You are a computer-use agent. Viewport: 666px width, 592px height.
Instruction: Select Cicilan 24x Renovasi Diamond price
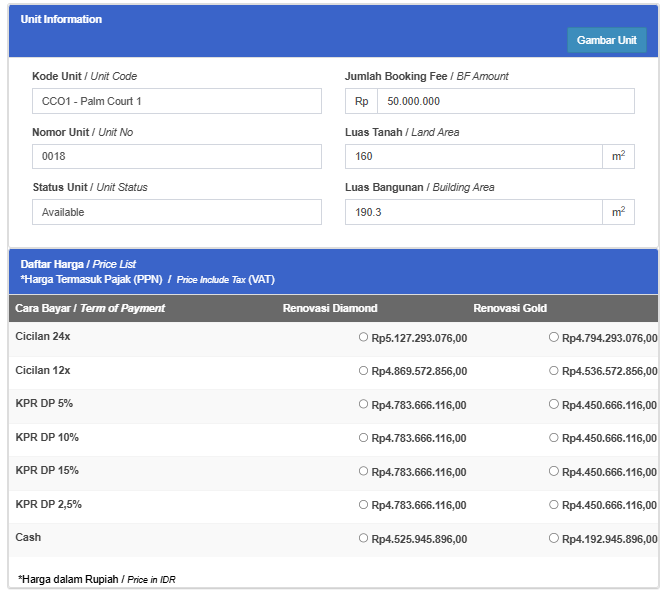coord(363,337)
